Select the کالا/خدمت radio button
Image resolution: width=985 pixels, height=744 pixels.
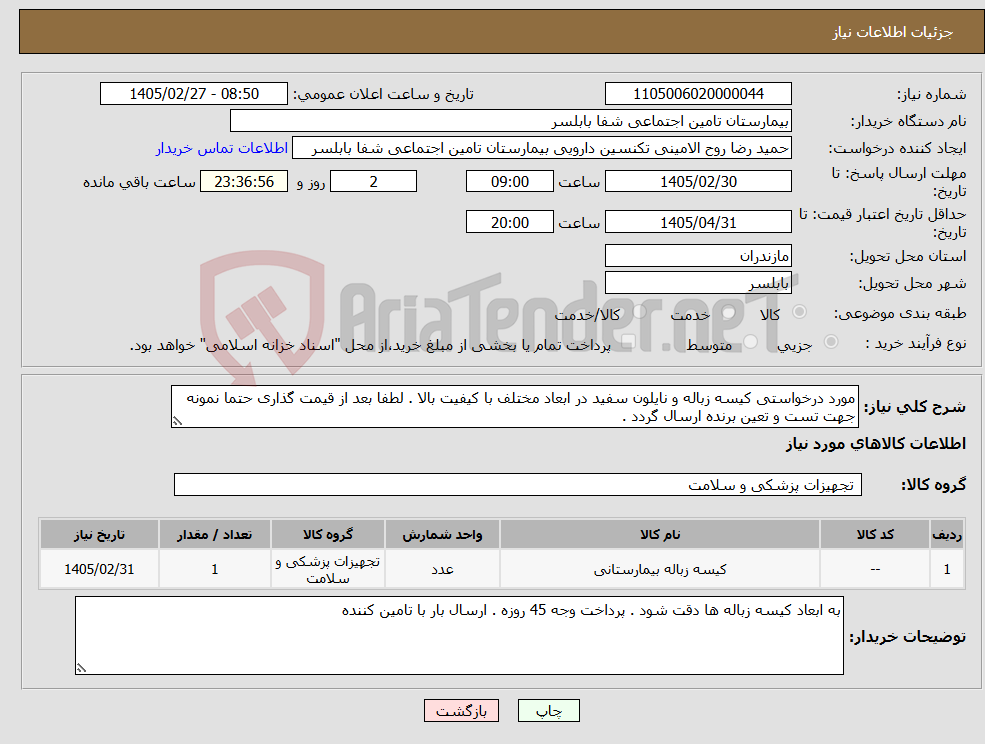[640, 312]
